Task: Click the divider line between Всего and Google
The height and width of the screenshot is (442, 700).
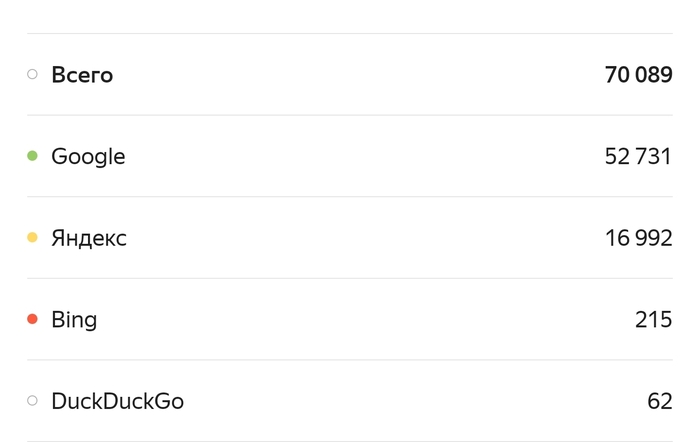Action: pyautogui.click(x=350, y=115)
